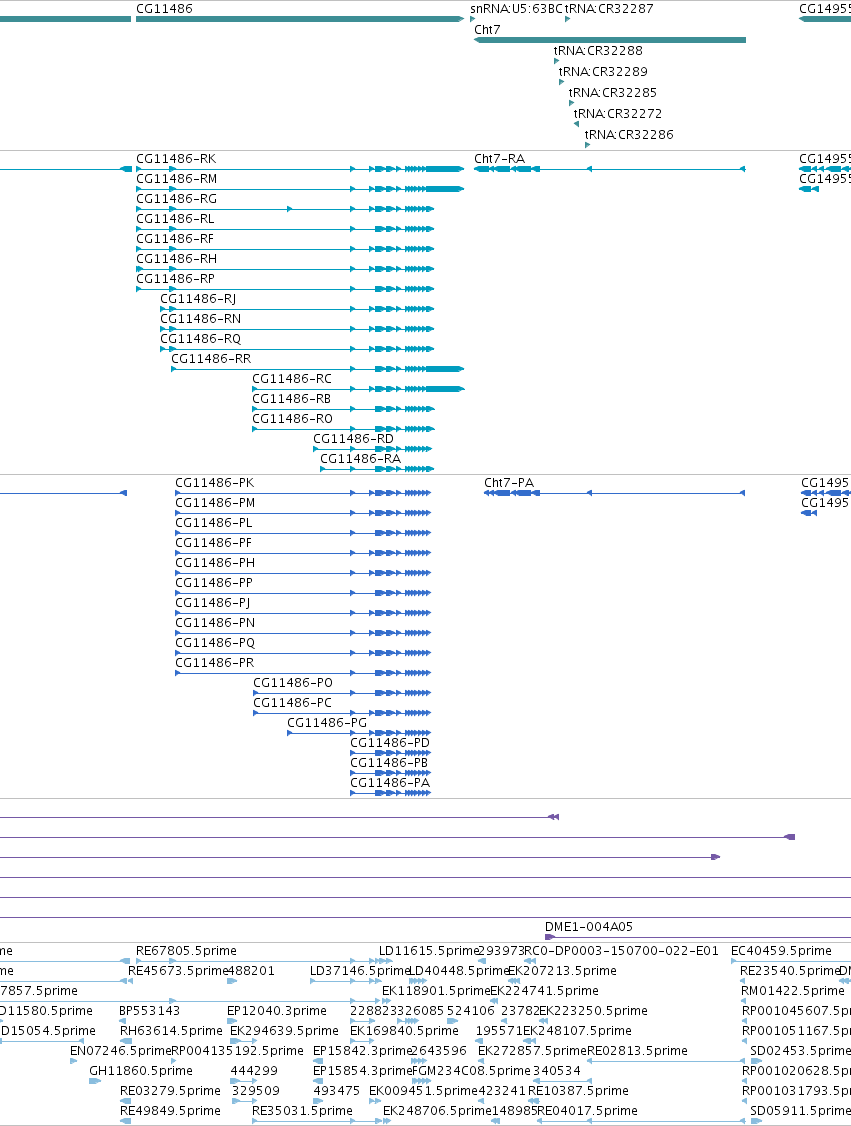Open EST RE45673.5prime
This screenshot has width=851, height=1126.
coord(178,971)
